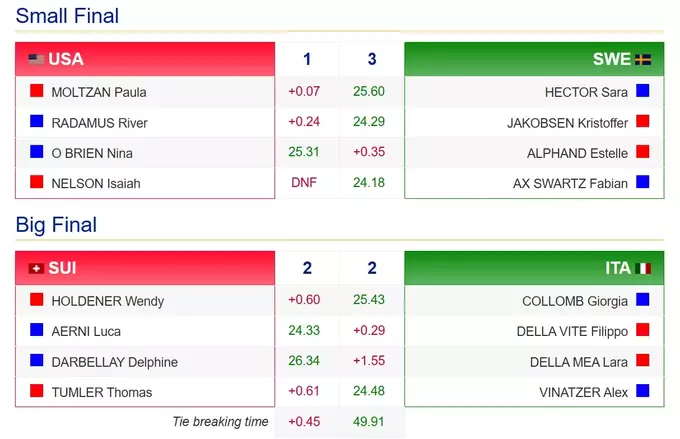Click the USA flag icon
Viewport: 680px width, 439px height.
pyautogui.click(x=36, y=59)
